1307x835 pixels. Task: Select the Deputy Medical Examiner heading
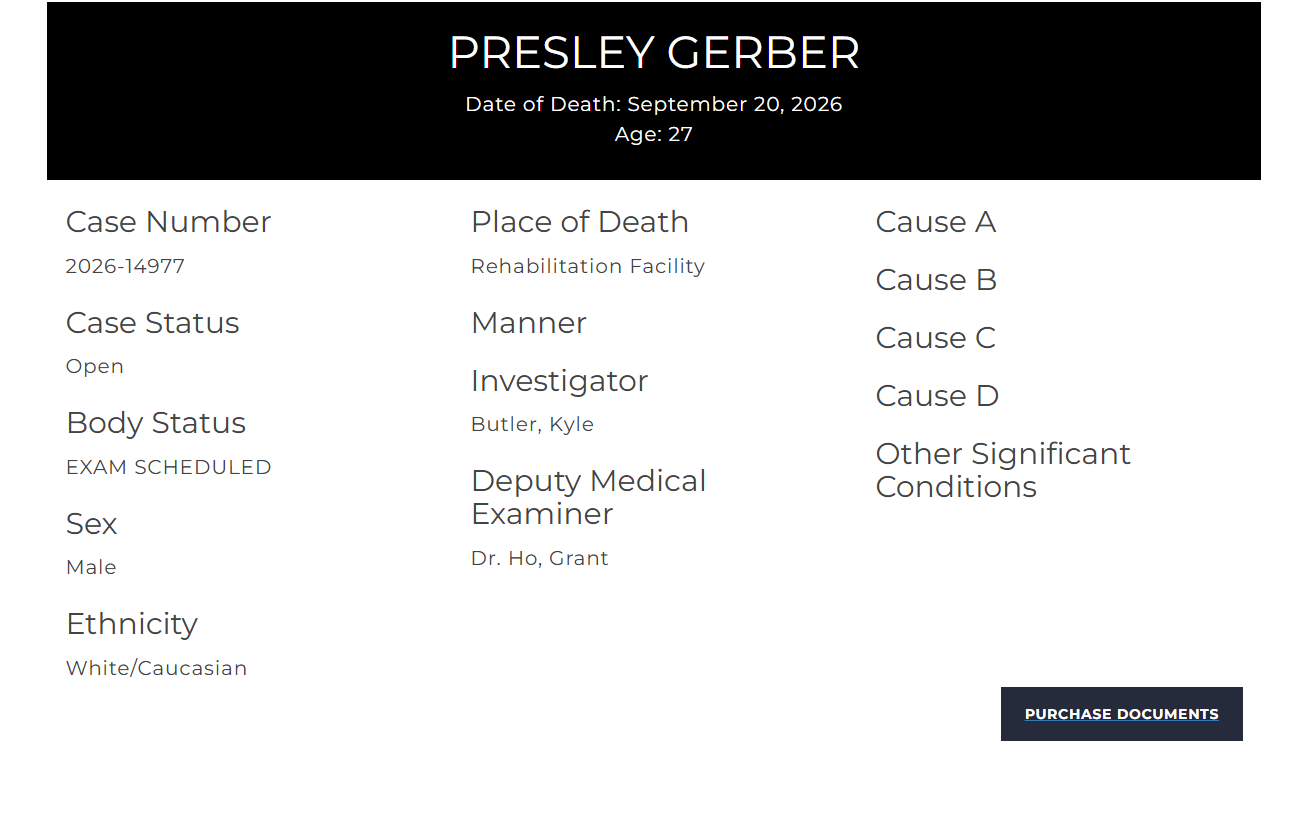click(589, 497)
